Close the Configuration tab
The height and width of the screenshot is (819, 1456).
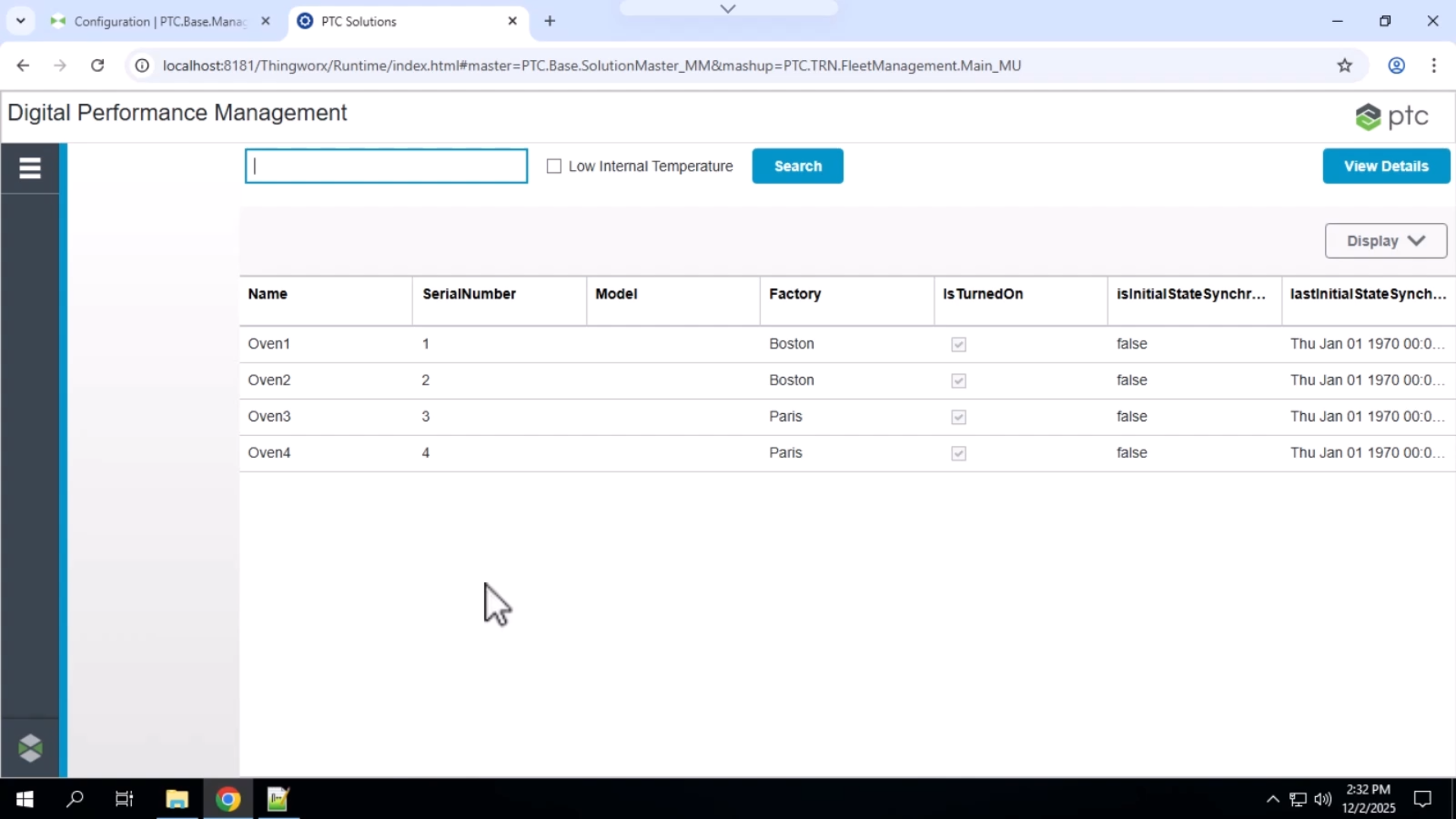pos(265,21)
